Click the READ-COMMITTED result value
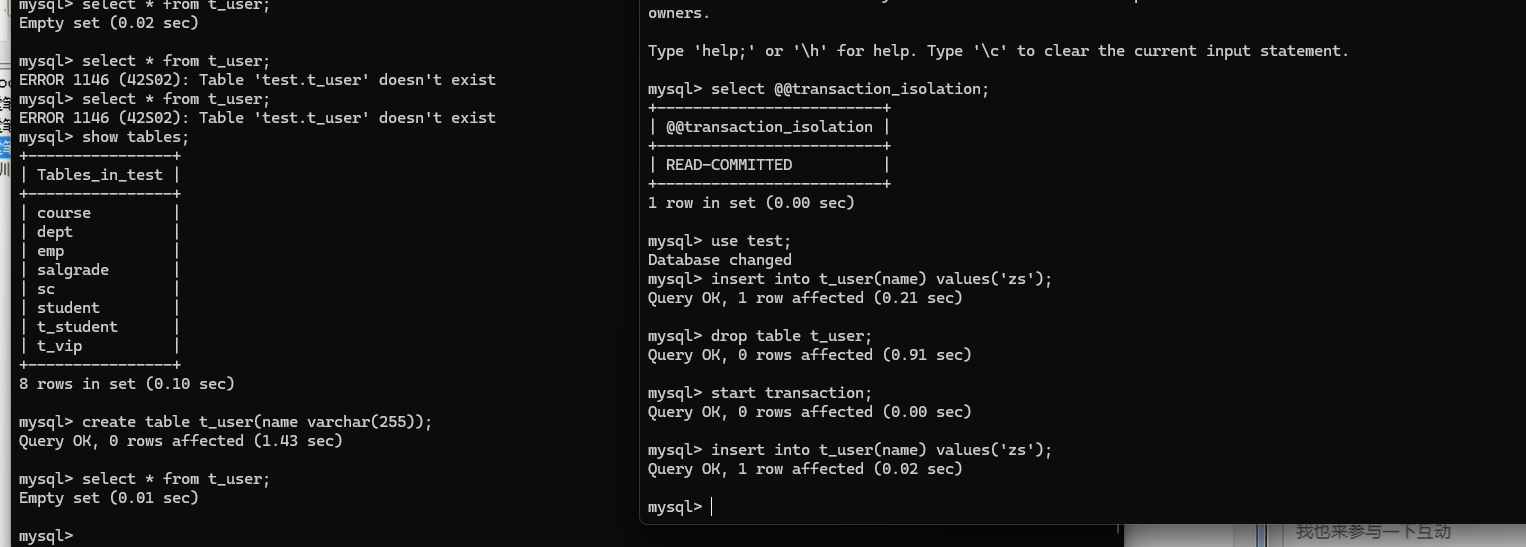Image resolution: width=1526 pixels, height=547 pixels. [729, 165]
